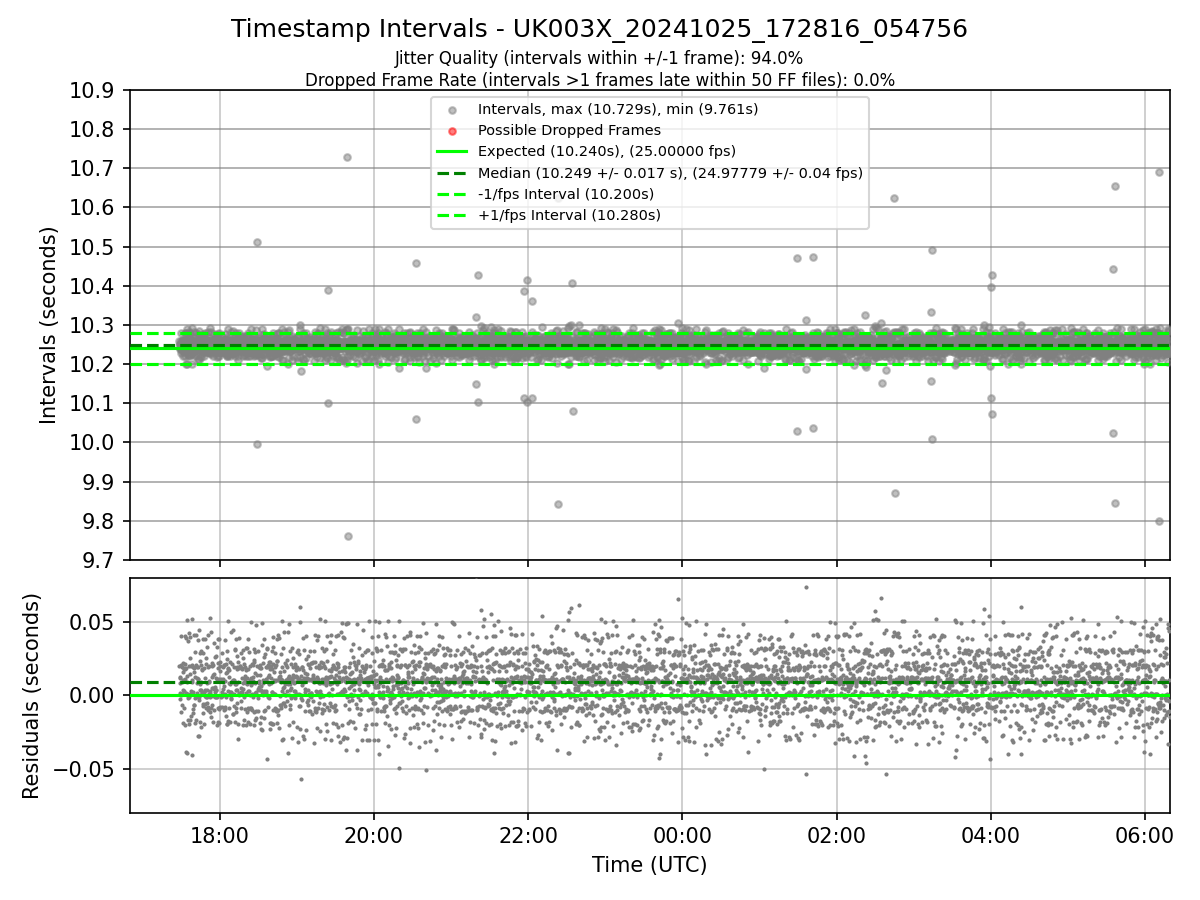Image resolution: width=1200 pixels, height=900 pixels.
Task: Click the '22:00' x-axis tick label
Action: coord(528,835)
